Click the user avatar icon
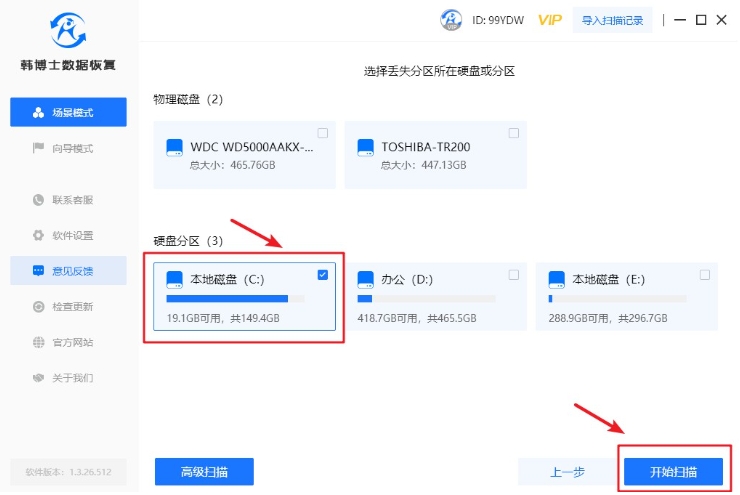The width and height of the screenshot is (740, 495). tap(452, 19)
